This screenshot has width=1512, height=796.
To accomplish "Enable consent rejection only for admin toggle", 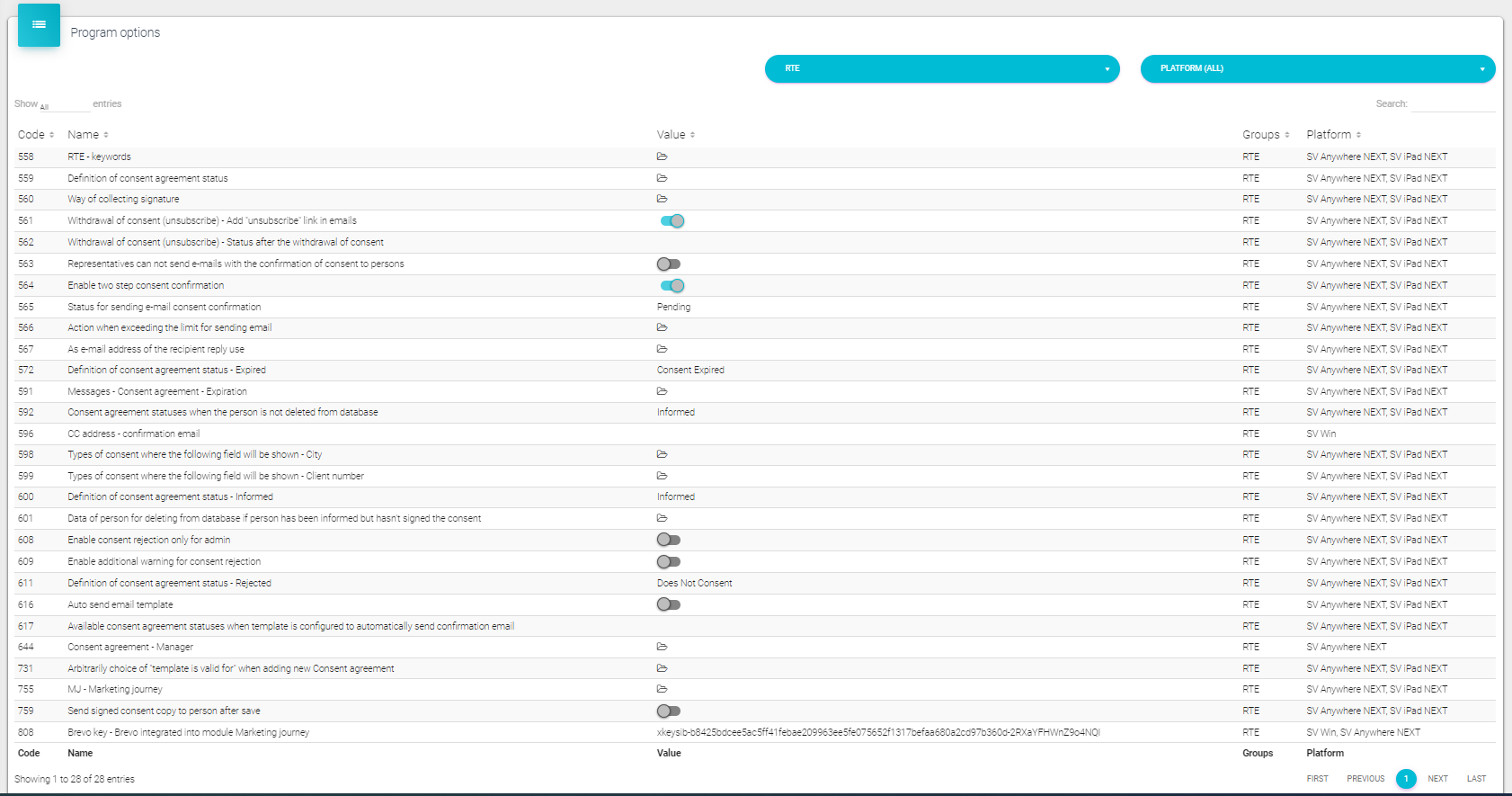I will (669, 540).
